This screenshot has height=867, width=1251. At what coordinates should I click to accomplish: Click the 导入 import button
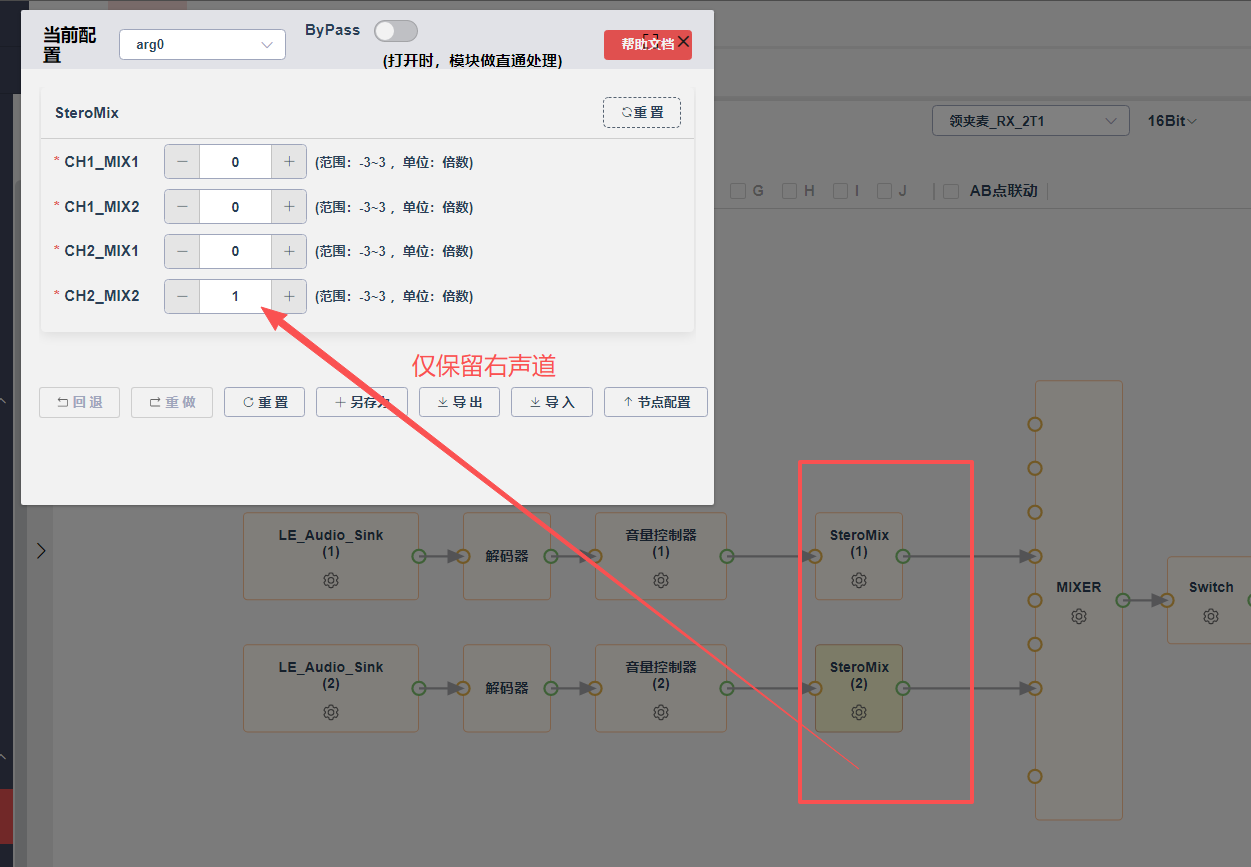(552, 402)
